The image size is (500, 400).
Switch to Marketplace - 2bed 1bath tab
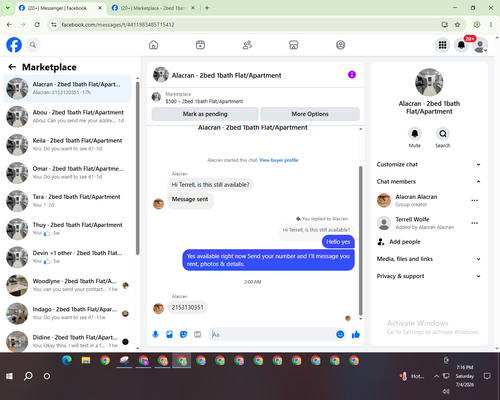(x=153, y=8)
